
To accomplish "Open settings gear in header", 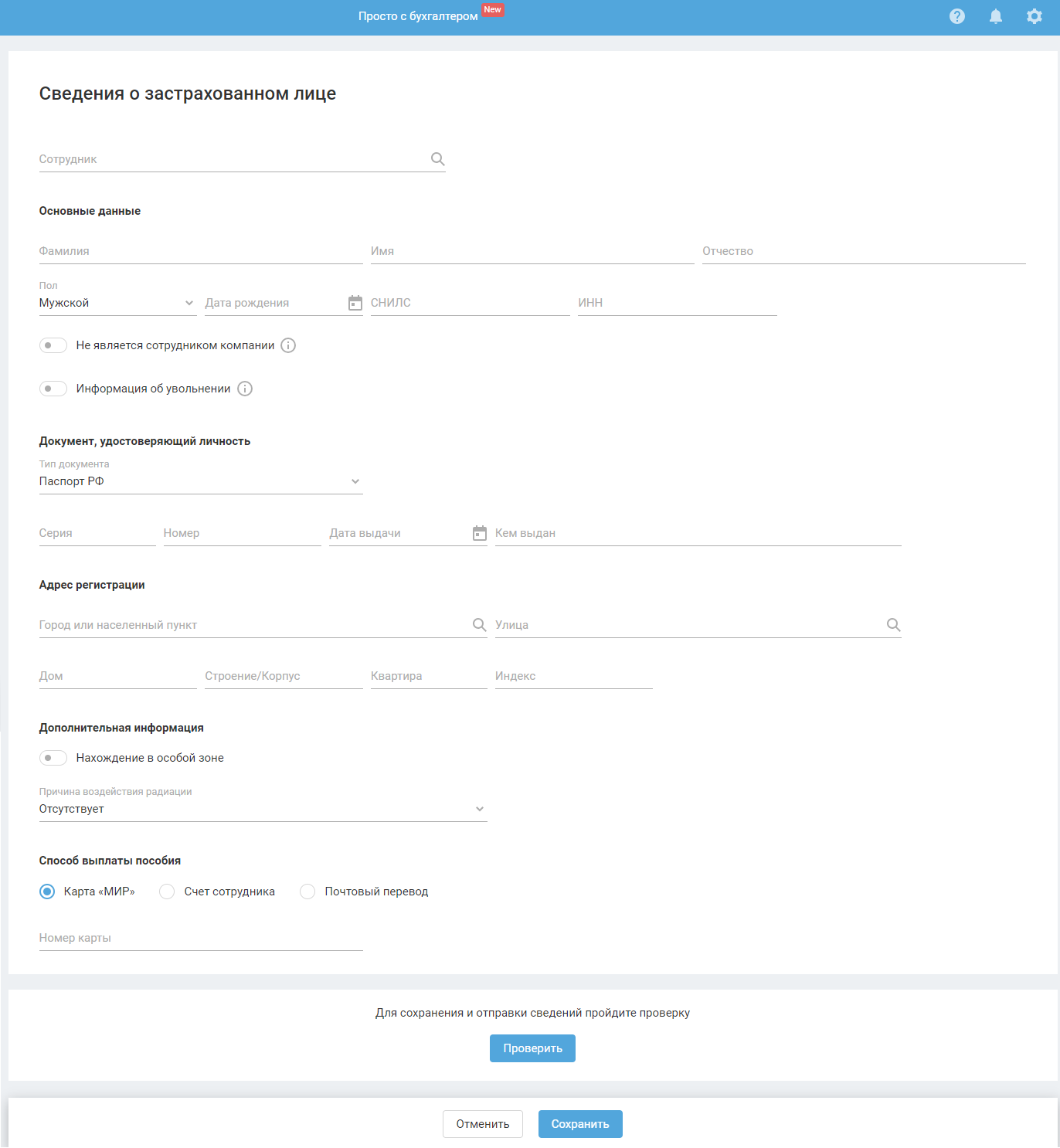I will point(1035,16).
